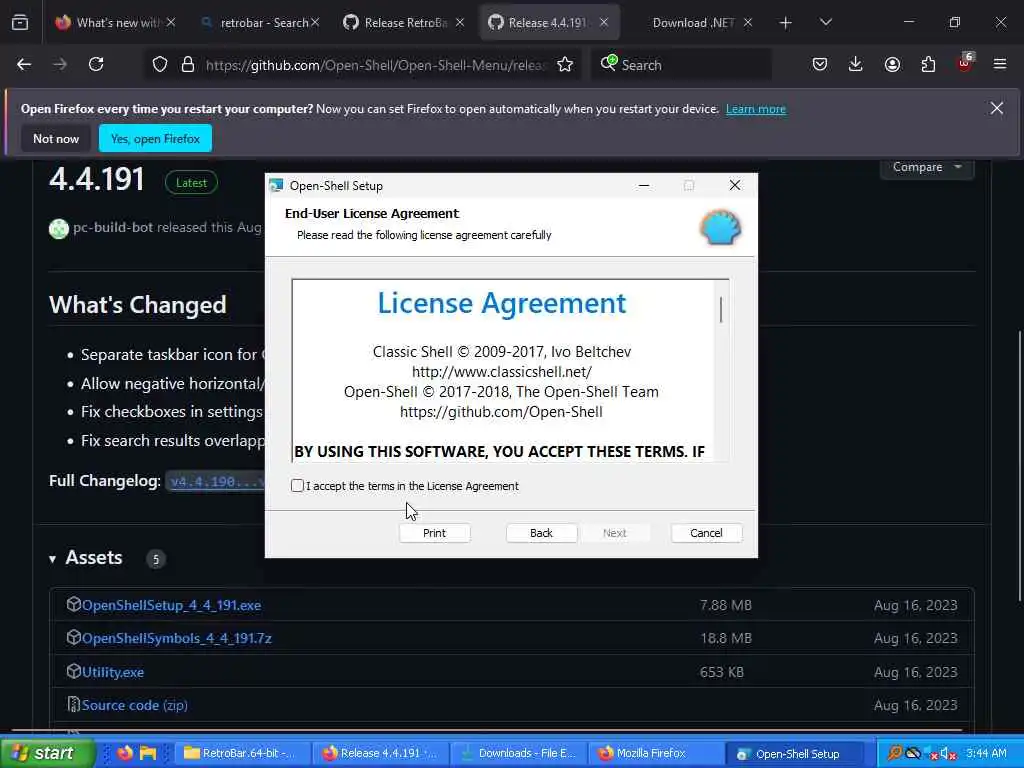Click the scrollbar in the license text box
Viewport: 1024px width, 768px height.
pyautogui.click(x=721, y=310)
